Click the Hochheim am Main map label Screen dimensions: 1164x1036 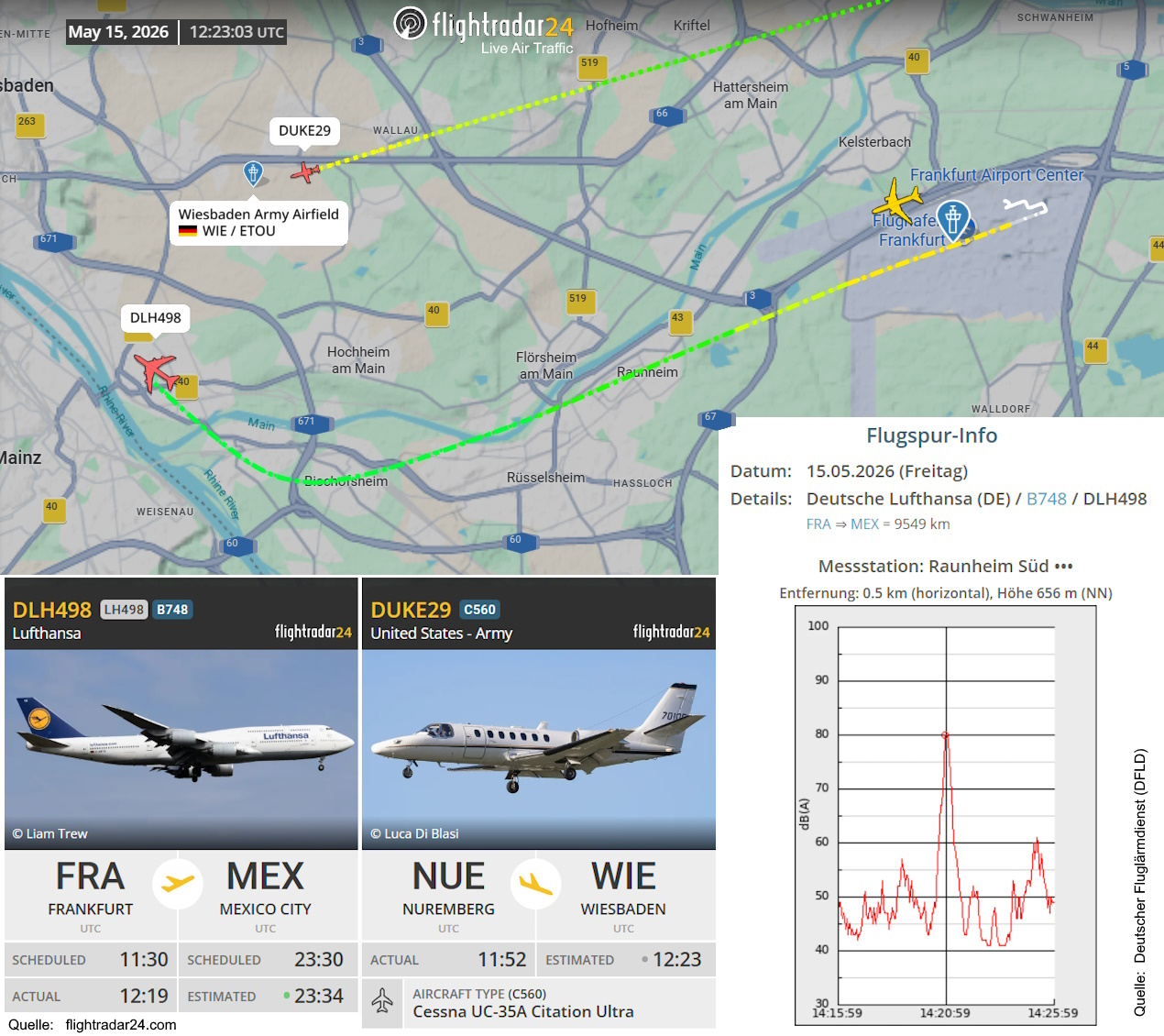point(358,360)
